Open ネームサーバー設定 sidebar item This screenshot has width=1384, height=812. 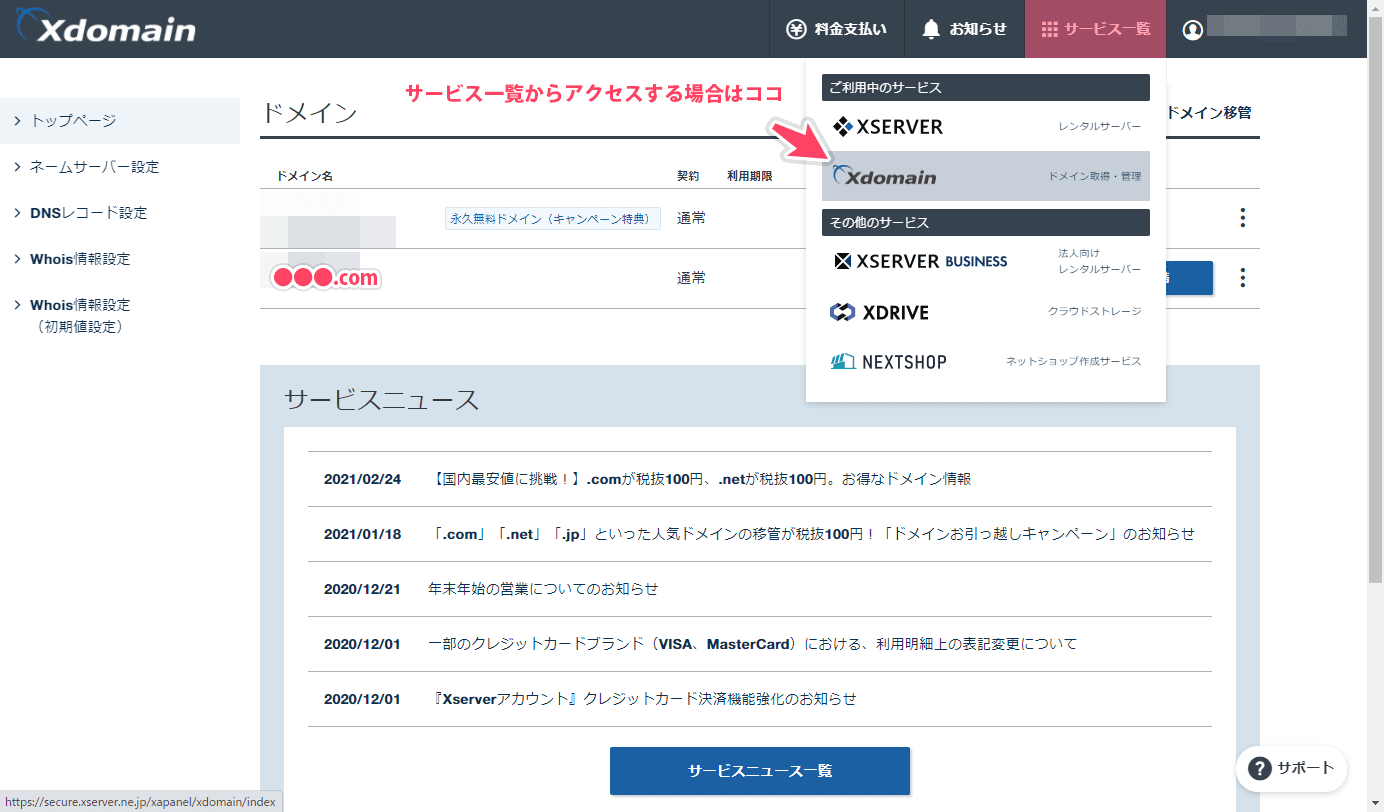coord(120,167)
